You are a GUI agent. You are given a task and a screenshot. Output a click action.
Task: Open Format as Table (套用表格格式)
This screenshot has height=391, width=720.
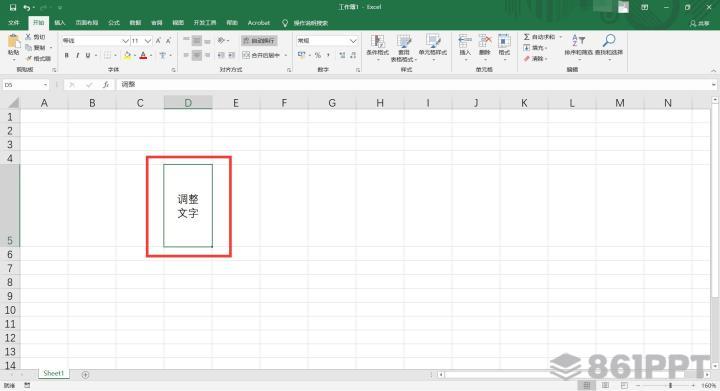coord(404,47)
